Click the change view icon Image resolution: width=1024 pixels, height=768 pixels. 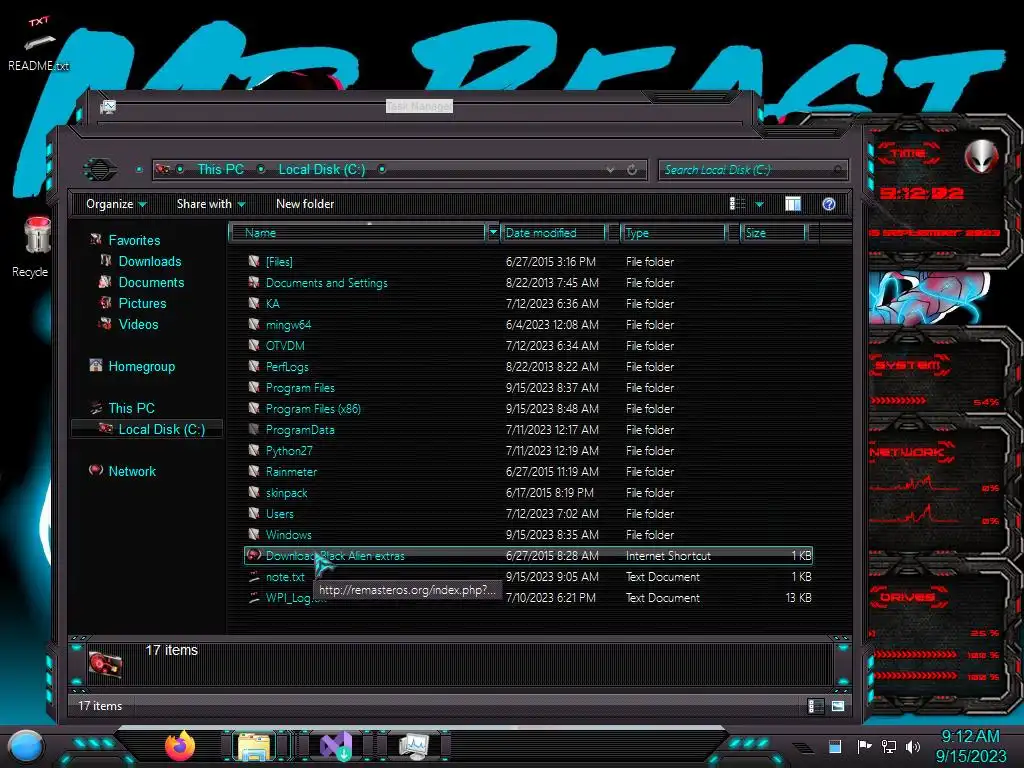point(737,204)
